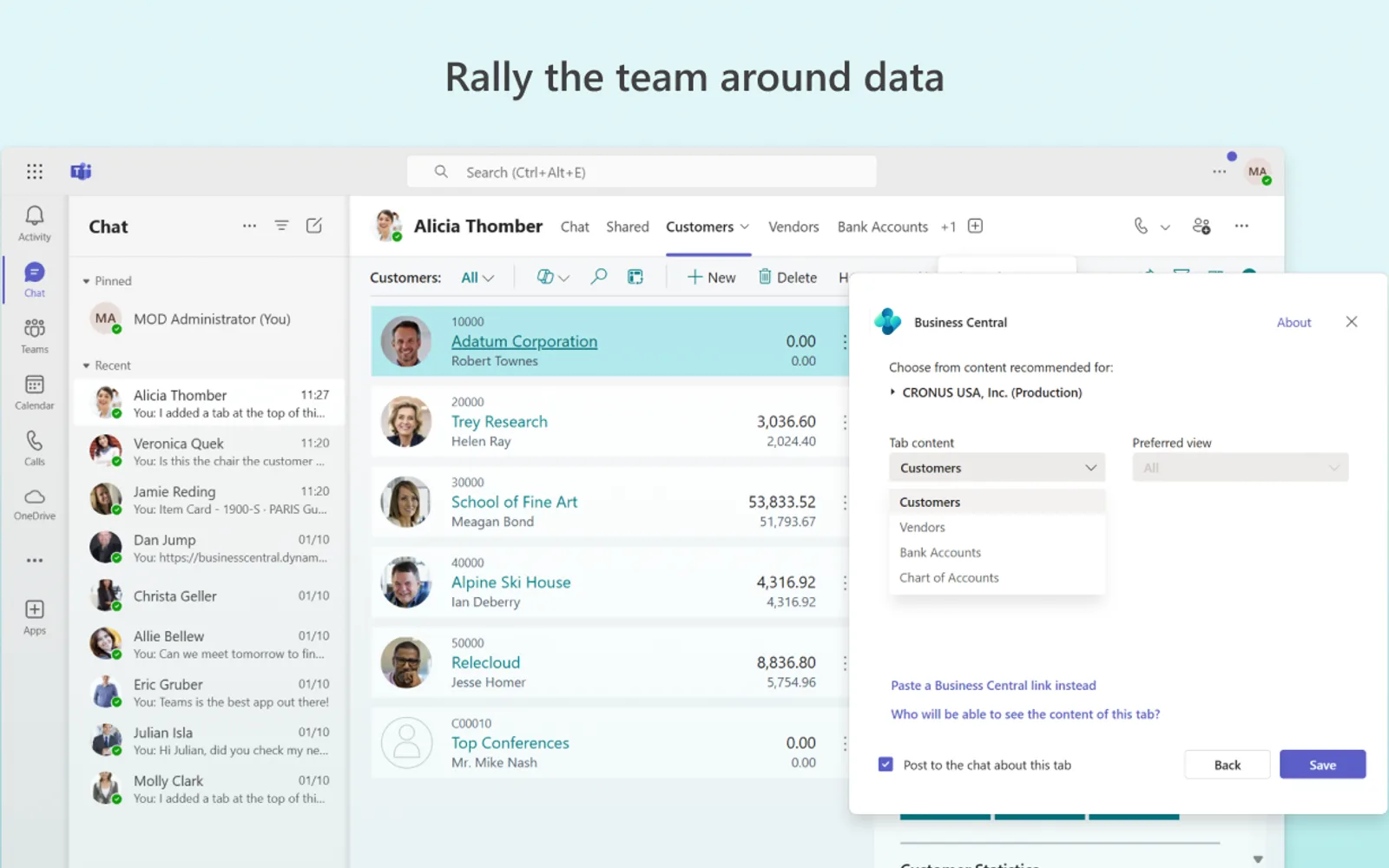Open the Adatum Corporation customer link

tap(524, 342)
